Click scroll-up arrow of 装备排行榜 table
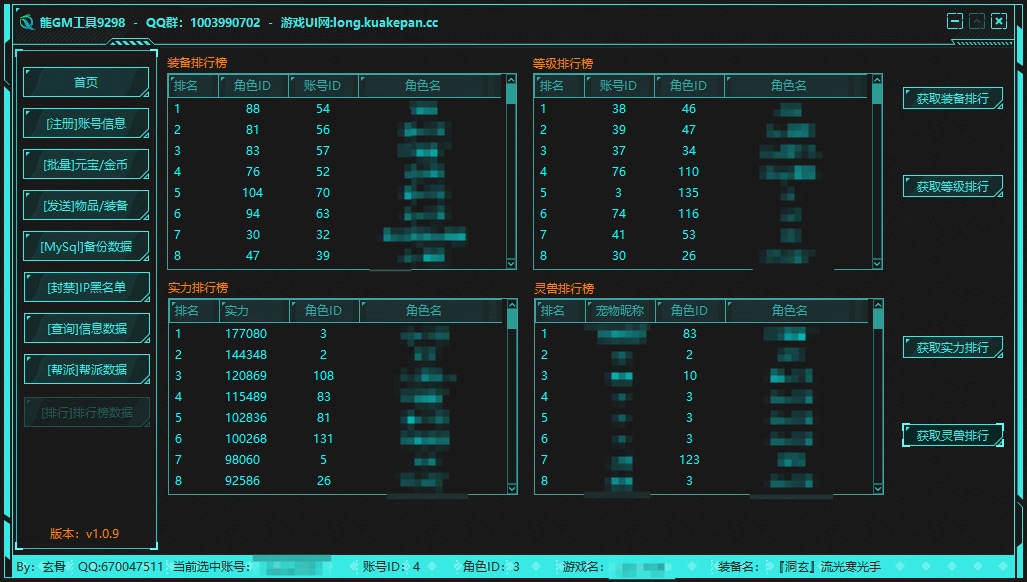This screenshot has width=1027, height=582. 511,80
